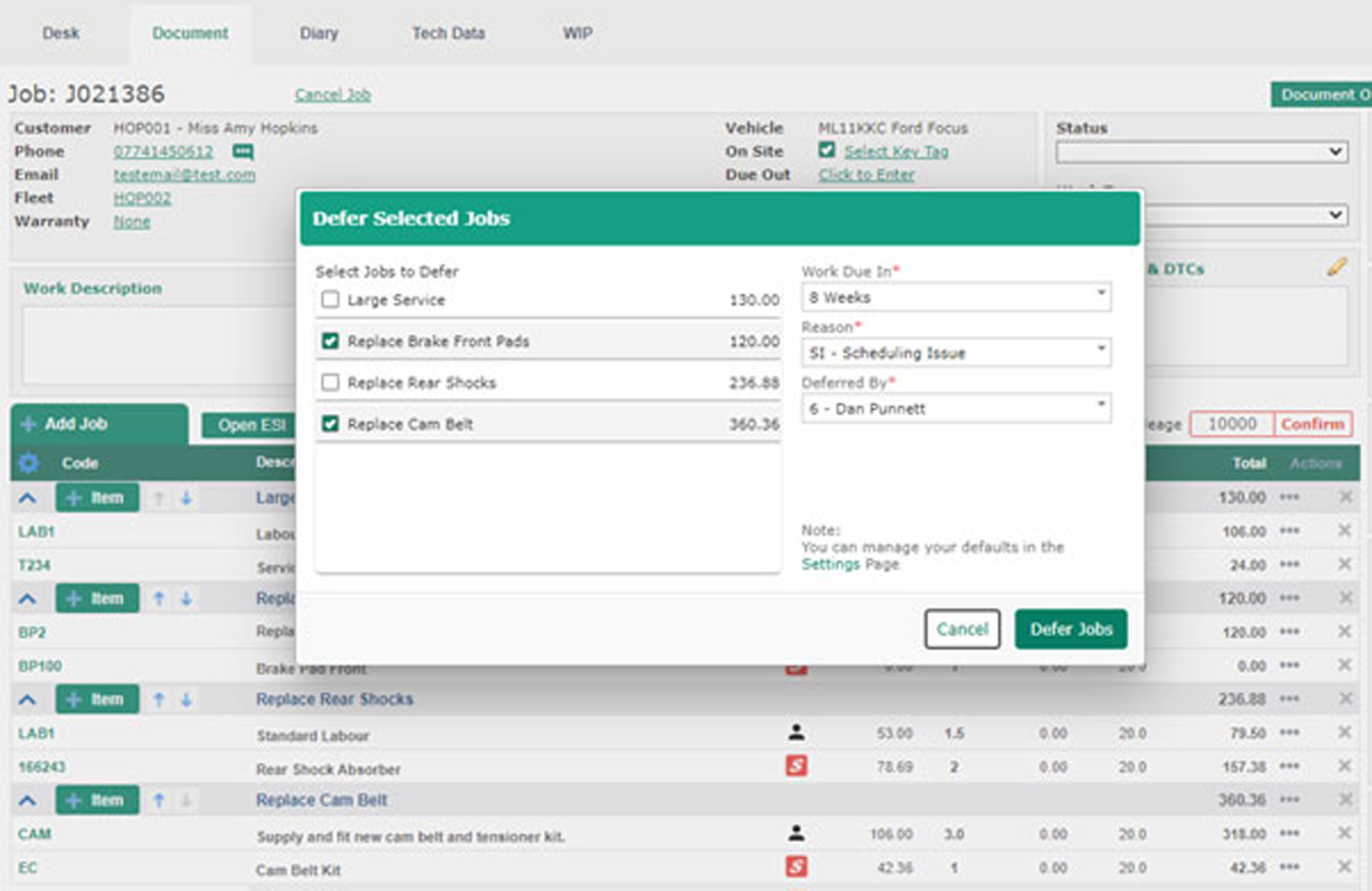Open the Work Due In dropdown
Image resolution: width=1372 pixels, height=891 pixels.
[956, 297]
